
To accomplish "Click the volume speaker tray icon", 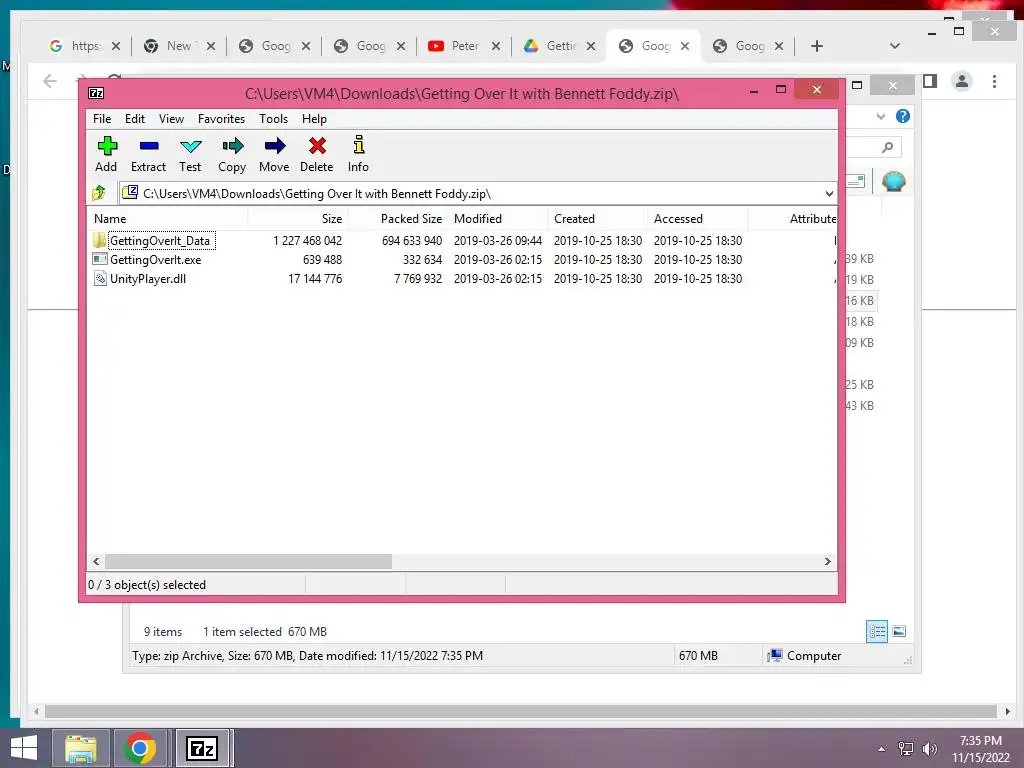I will pyautogui.click(x=929, y=749).
